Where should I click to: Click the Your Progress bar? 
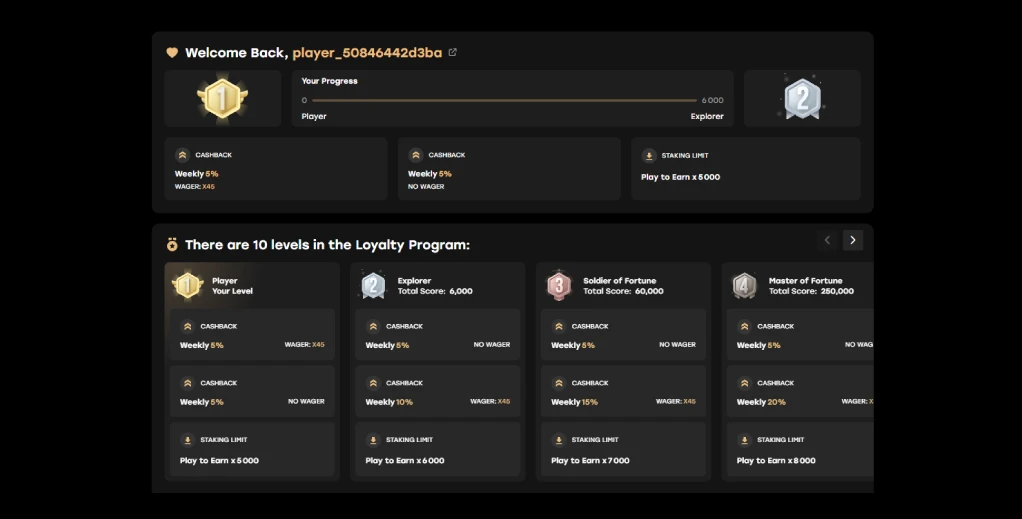[504, 100]
